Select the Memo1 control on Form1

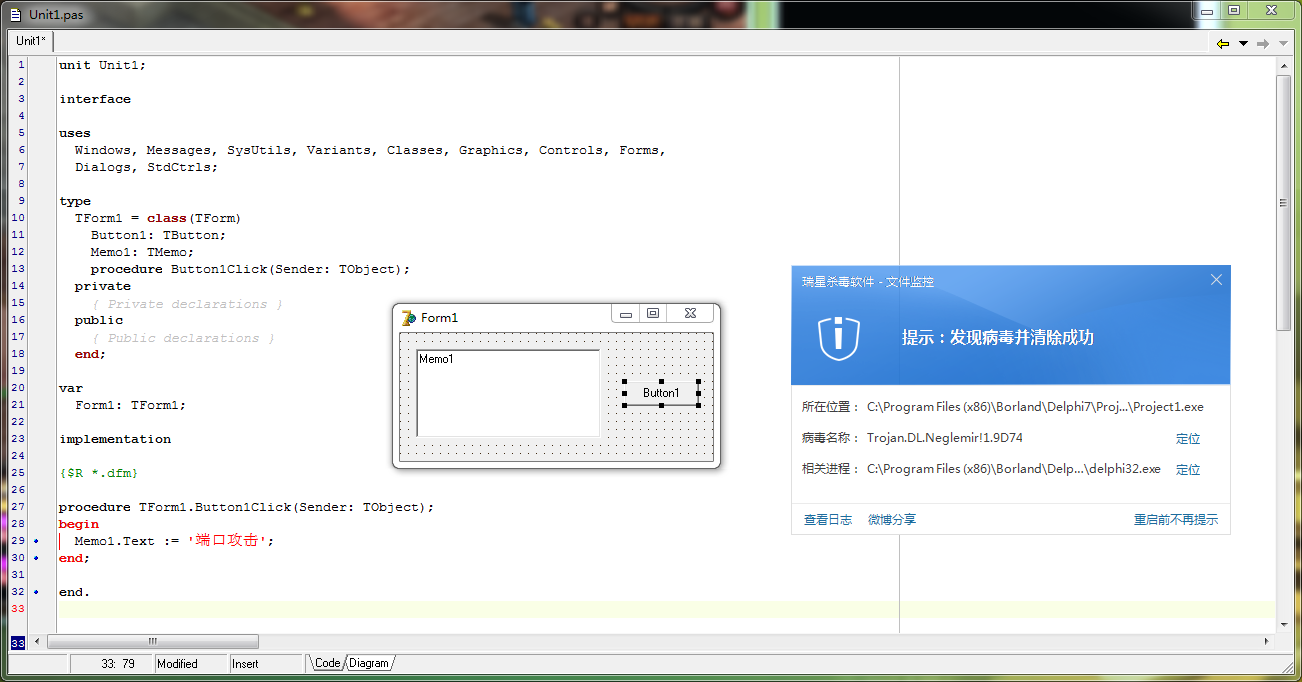[508, 393]
